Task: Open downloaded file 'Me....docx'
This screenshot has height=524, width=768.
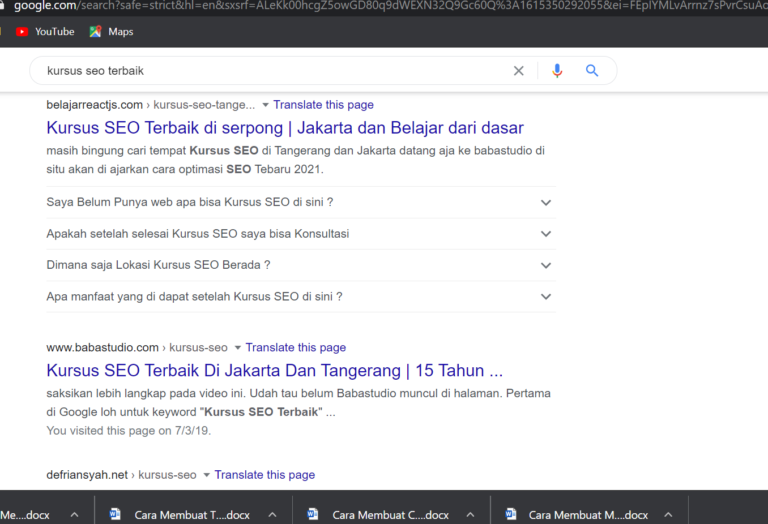Action: 24,515
